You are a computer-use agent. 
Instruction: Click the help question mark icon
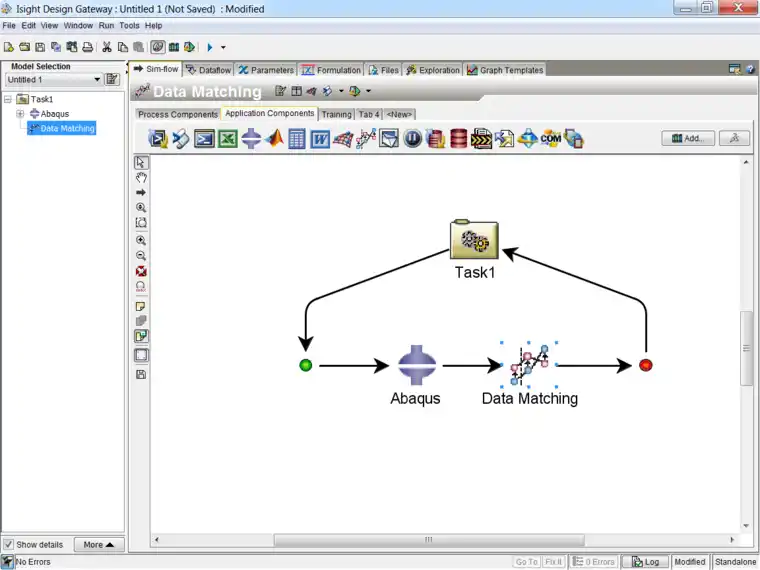tap(750, 69)
